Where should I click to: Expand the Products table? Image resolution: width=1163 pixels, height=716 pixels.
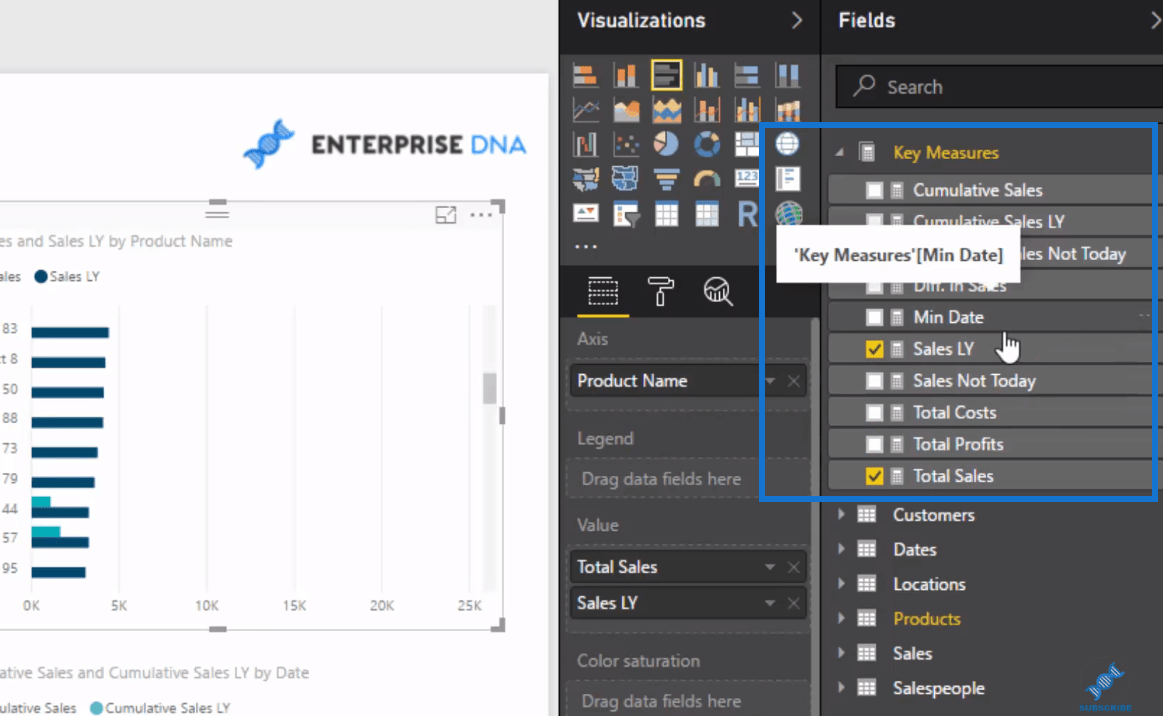pyautogui.click(x=841, y=618)
